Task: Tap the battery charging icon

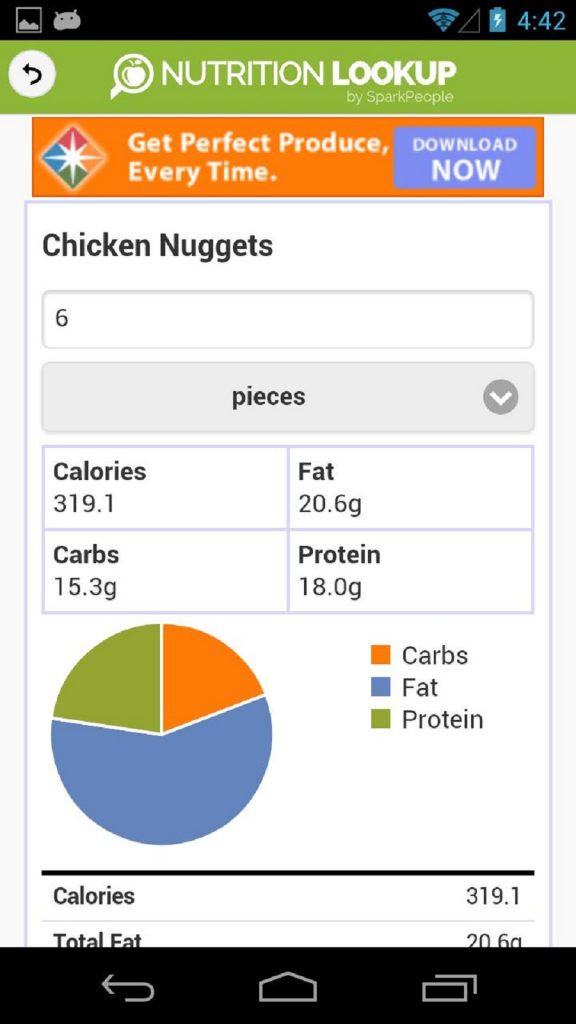Action: click(x=498, y=20)
